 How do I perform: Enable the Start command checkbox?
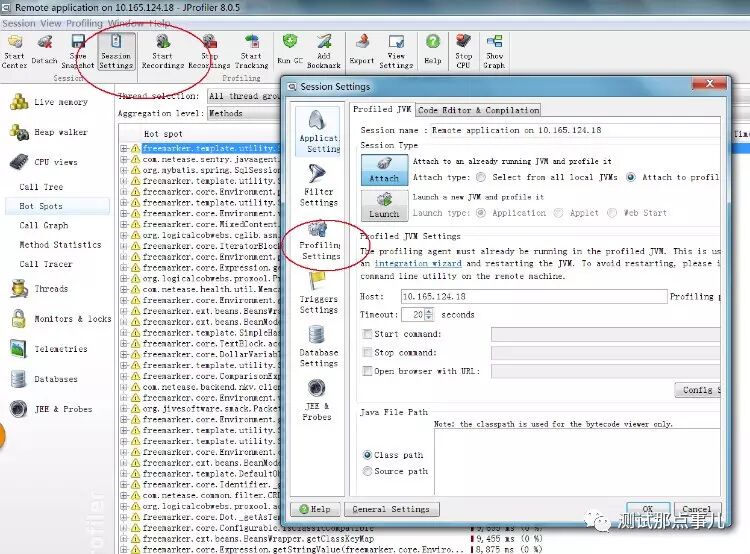(367, 334)
